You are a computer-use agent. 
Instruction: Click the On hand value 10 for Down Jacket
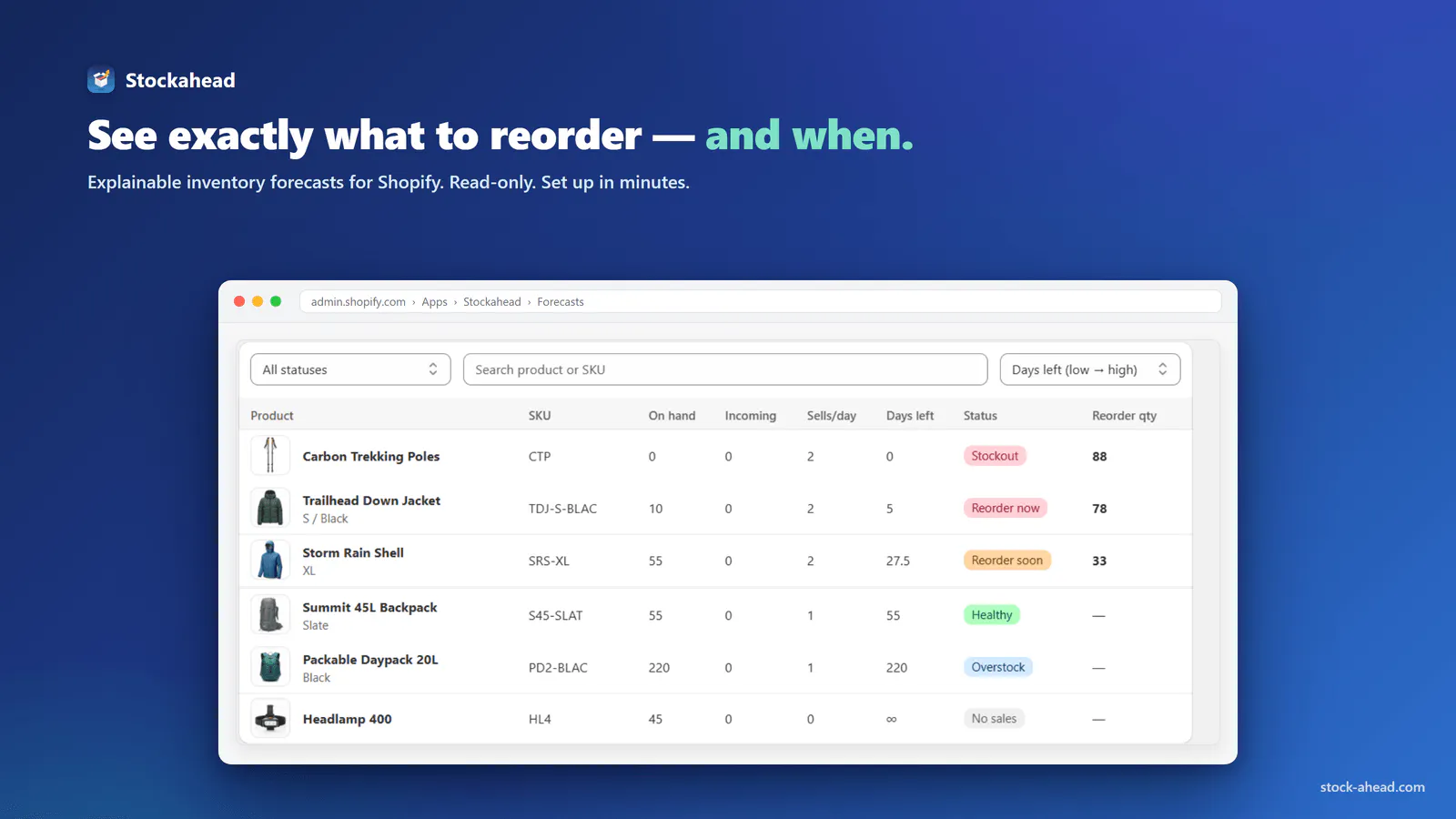[655, 509]
